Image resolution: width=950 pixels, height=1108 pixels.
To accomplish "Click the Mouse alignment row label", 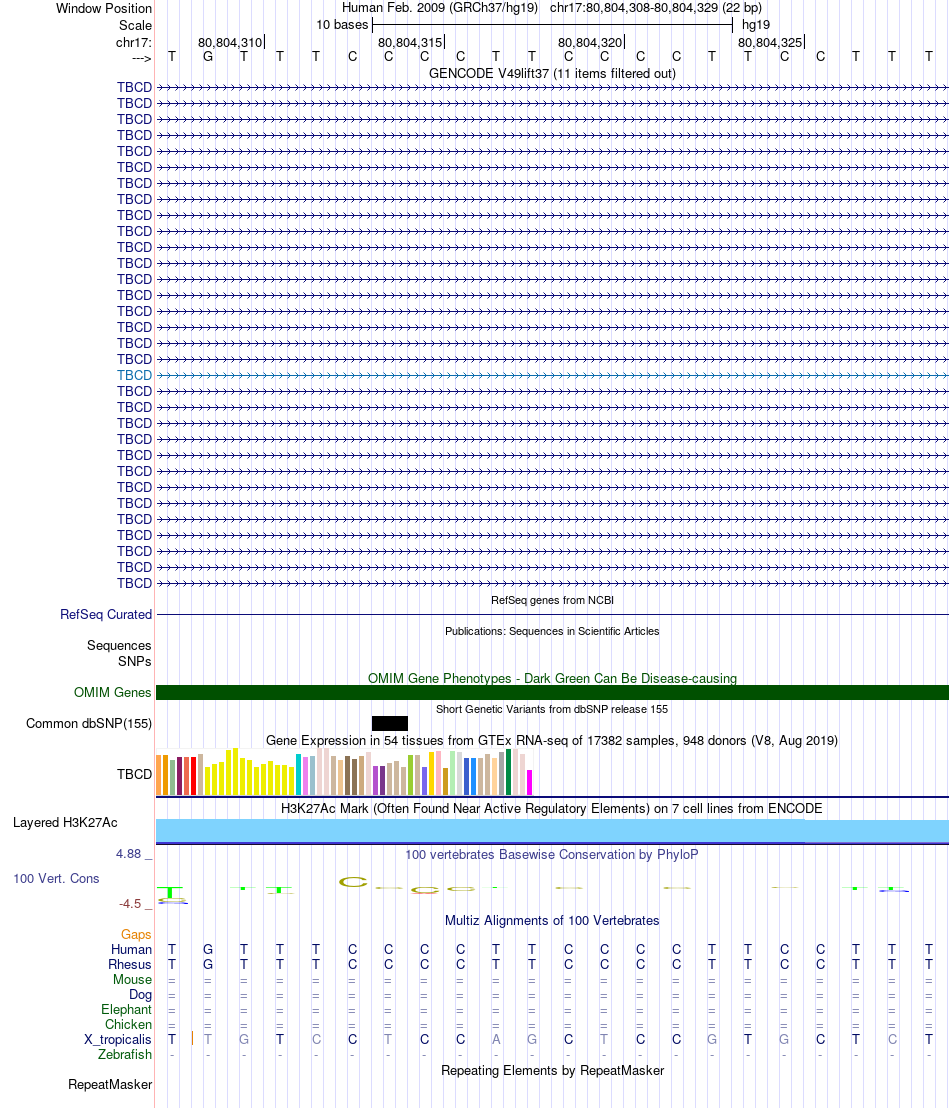I will pyautogui.click(x=133, y=979).
